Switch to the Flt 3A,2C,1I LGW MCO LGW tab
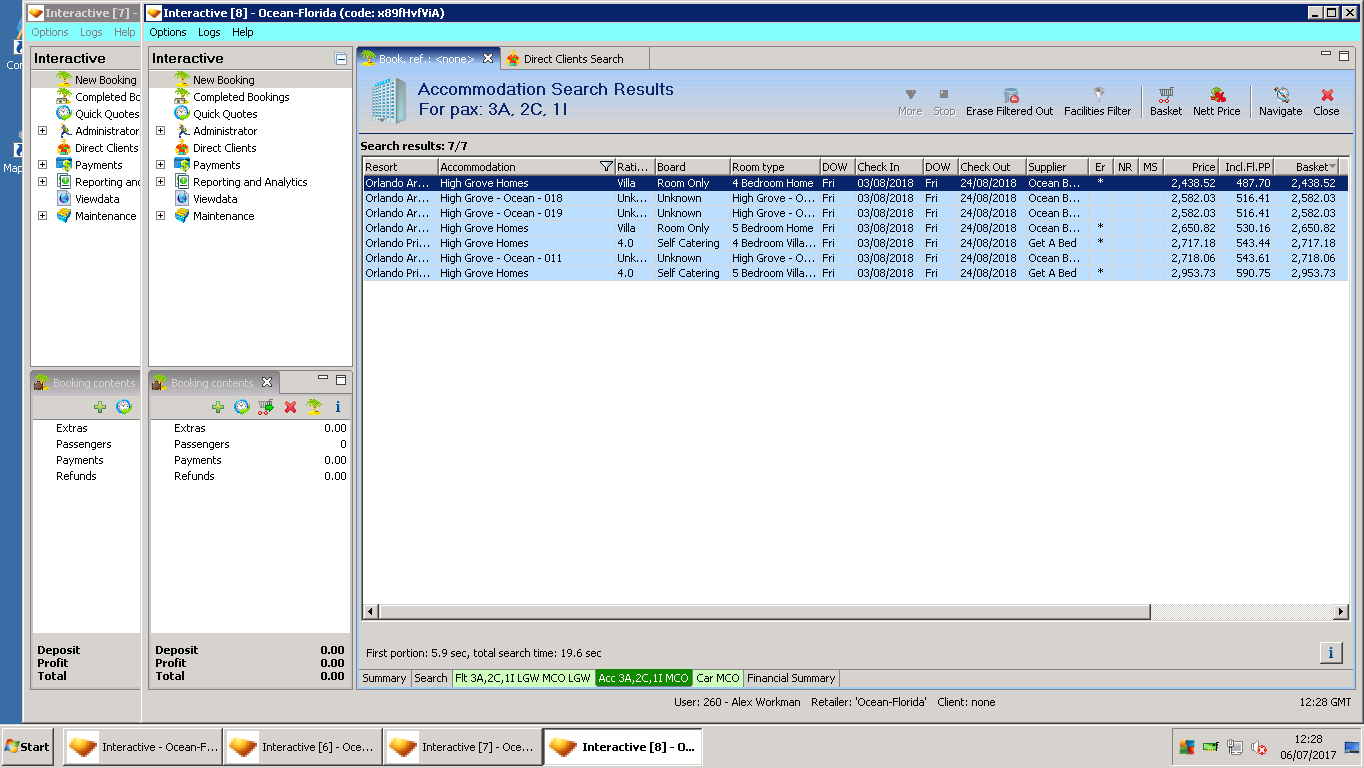This screenshot has width=1364, height=768. tap(523, 678)
